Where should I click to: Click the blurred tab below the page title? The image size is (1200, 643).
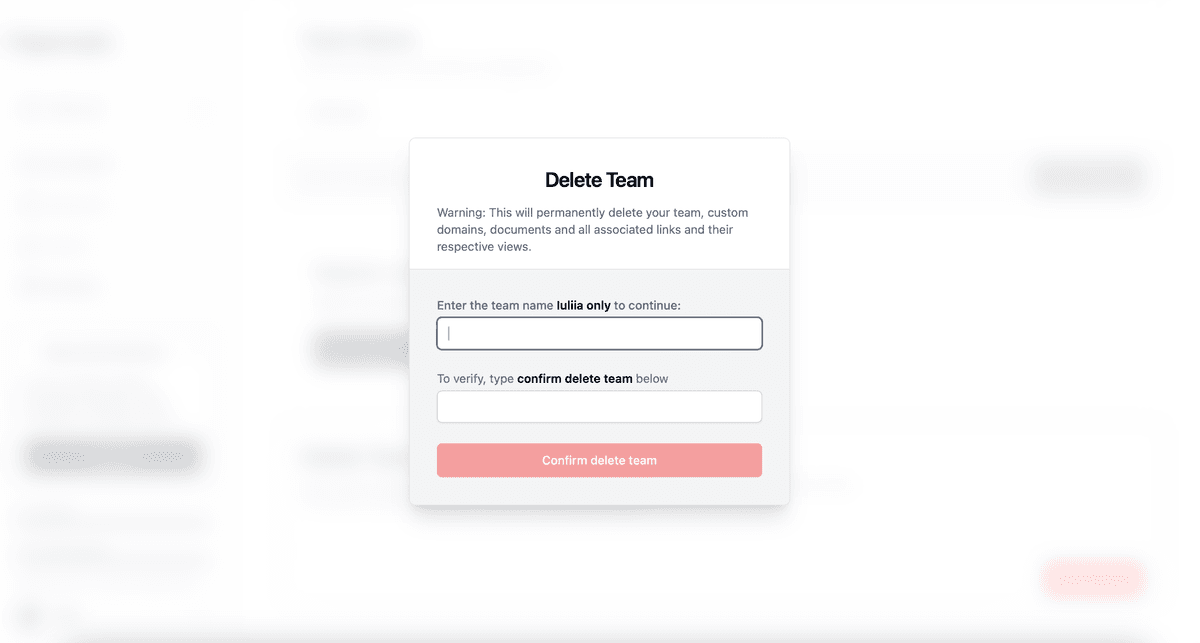click(336, 112)
